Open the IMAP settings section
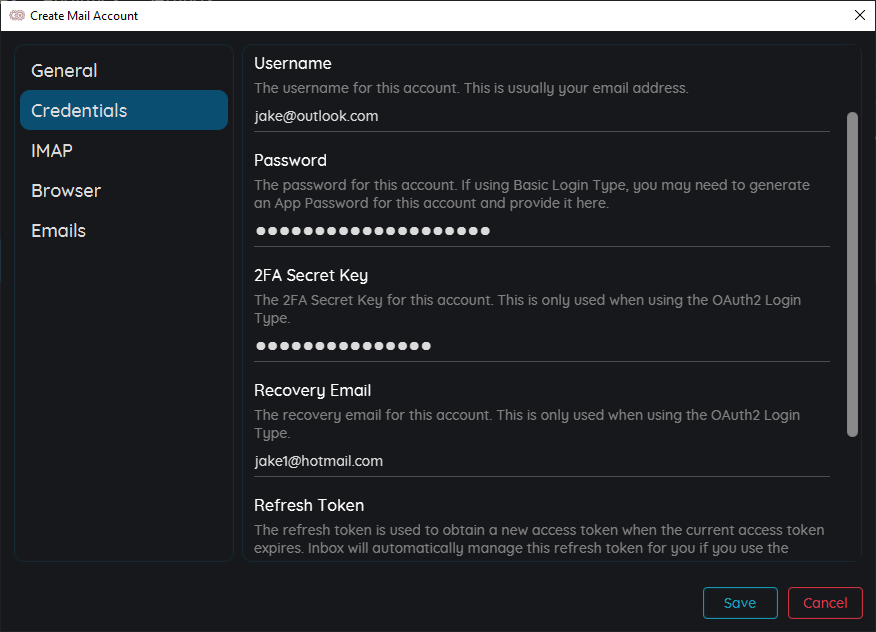This screenshot has height=632, width=876. point(52,150)
